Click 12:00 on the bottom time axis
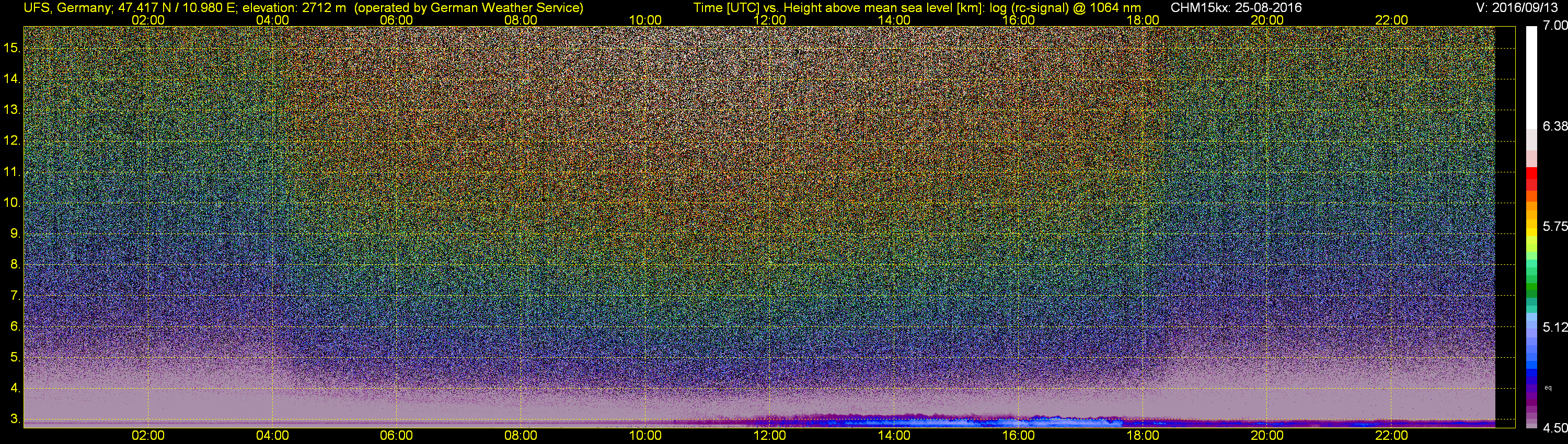 point(769,436)
